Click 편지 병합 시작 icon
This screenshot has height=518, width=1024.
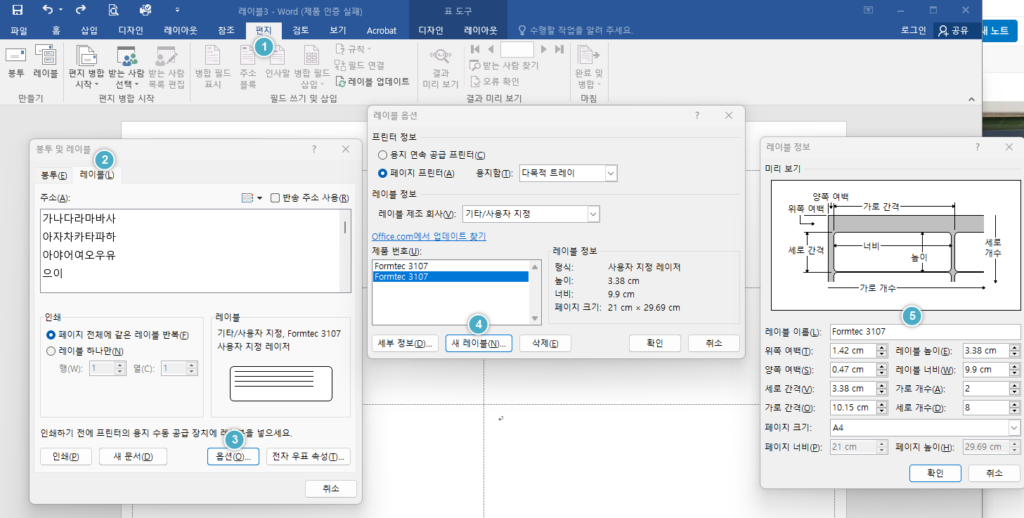coord(86,67)
